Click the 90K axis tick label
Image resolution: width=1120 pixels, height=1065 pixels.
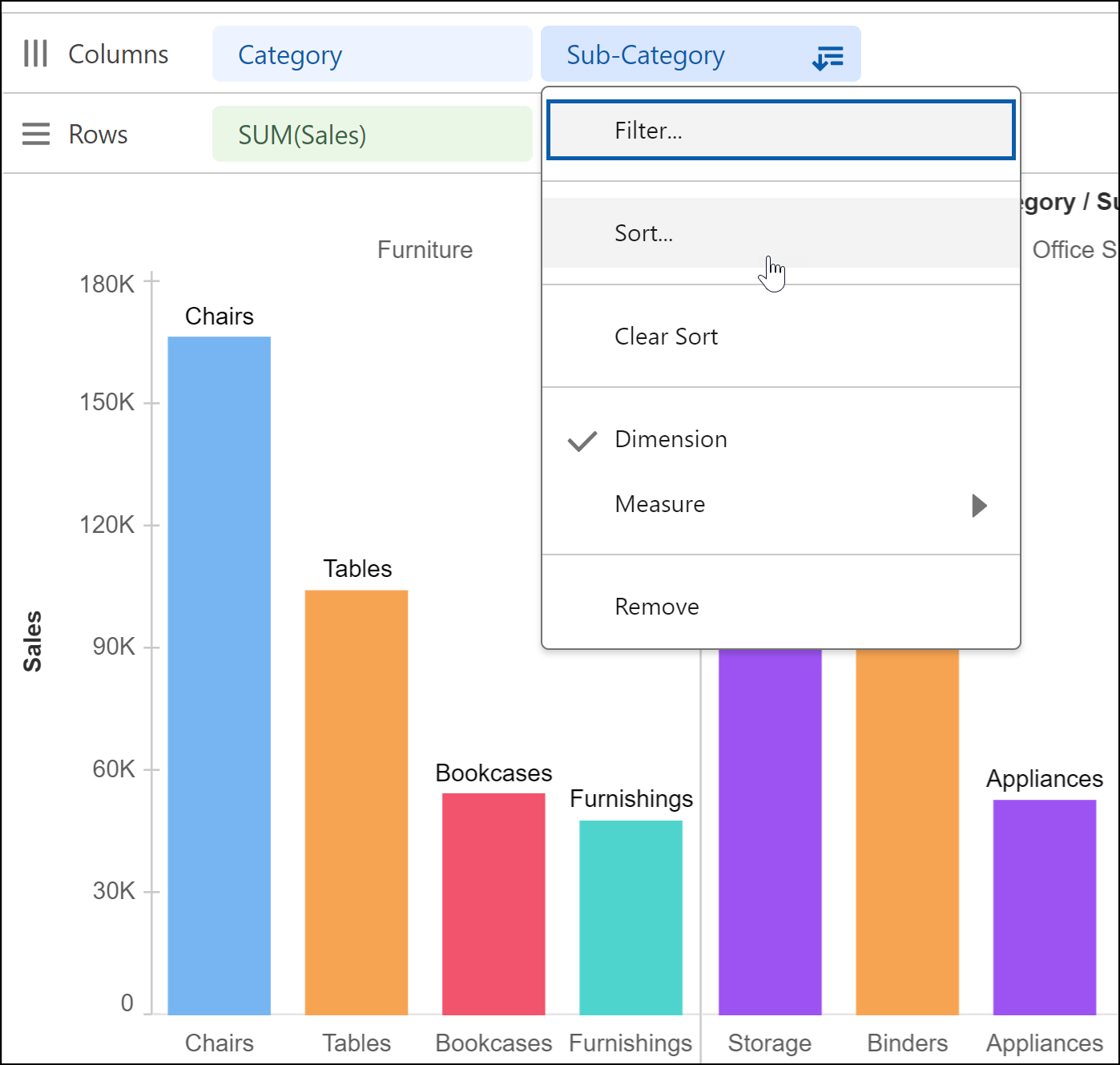click(x=114, y=647)
